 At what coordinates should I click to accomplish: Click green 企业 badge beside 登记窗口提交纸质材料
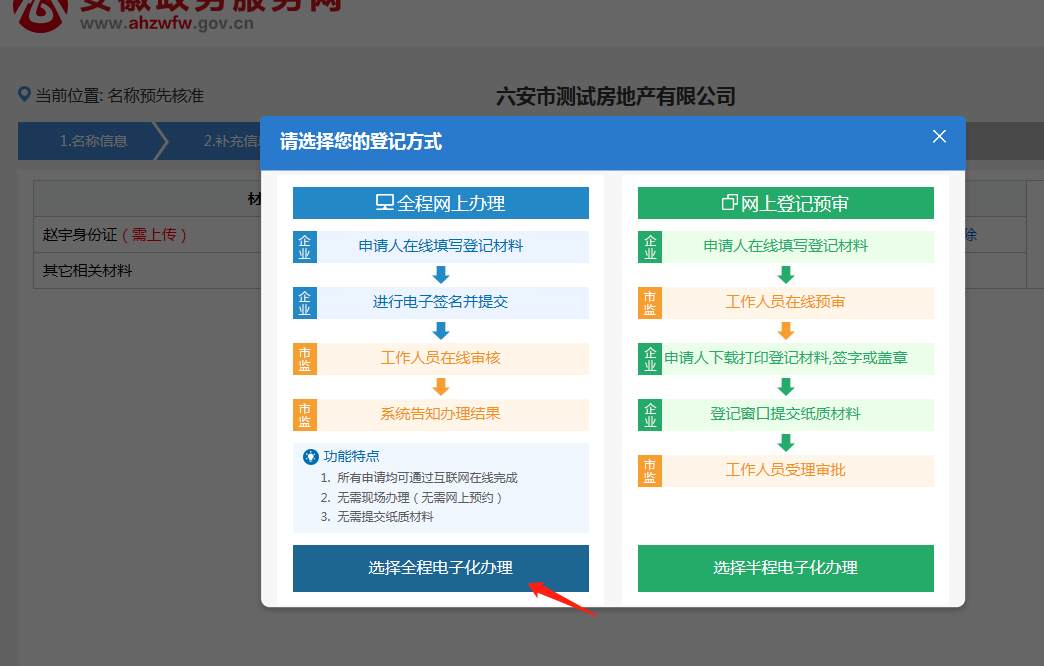650,415
